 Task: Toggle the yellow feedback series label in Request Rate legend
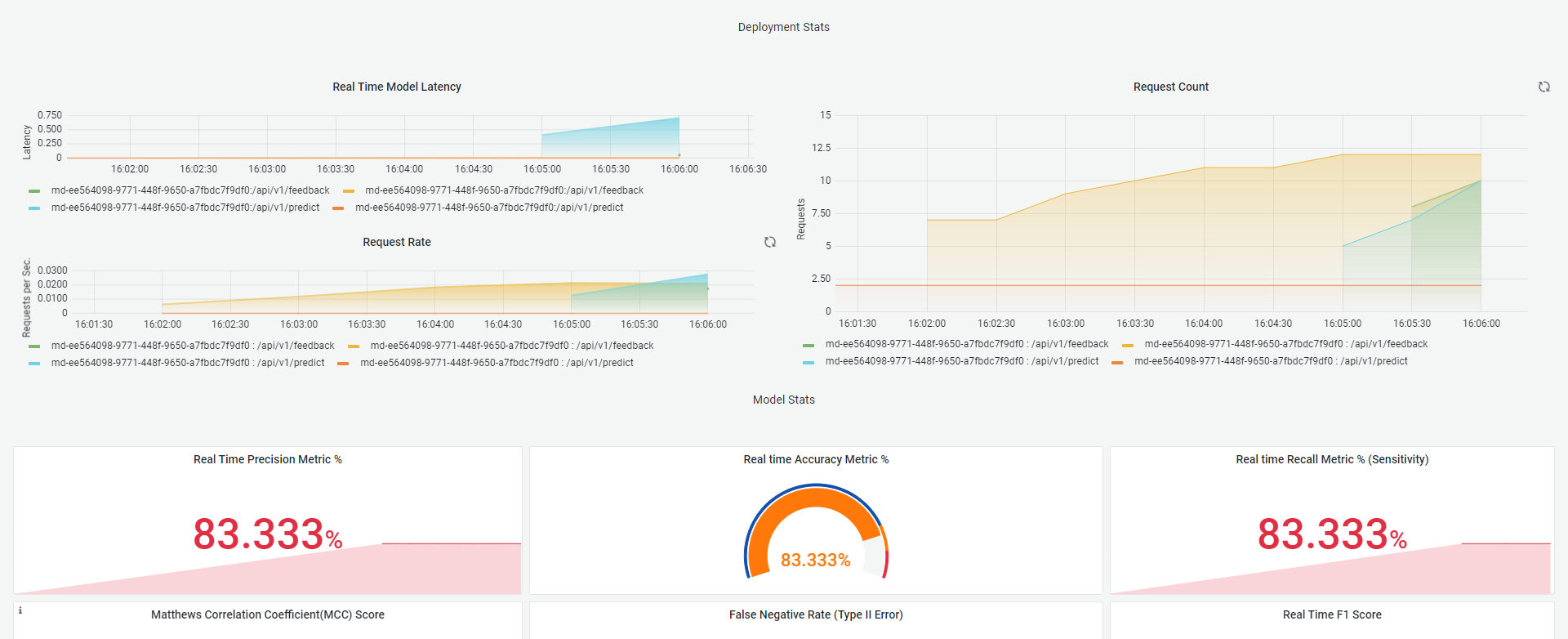point(512,346)
